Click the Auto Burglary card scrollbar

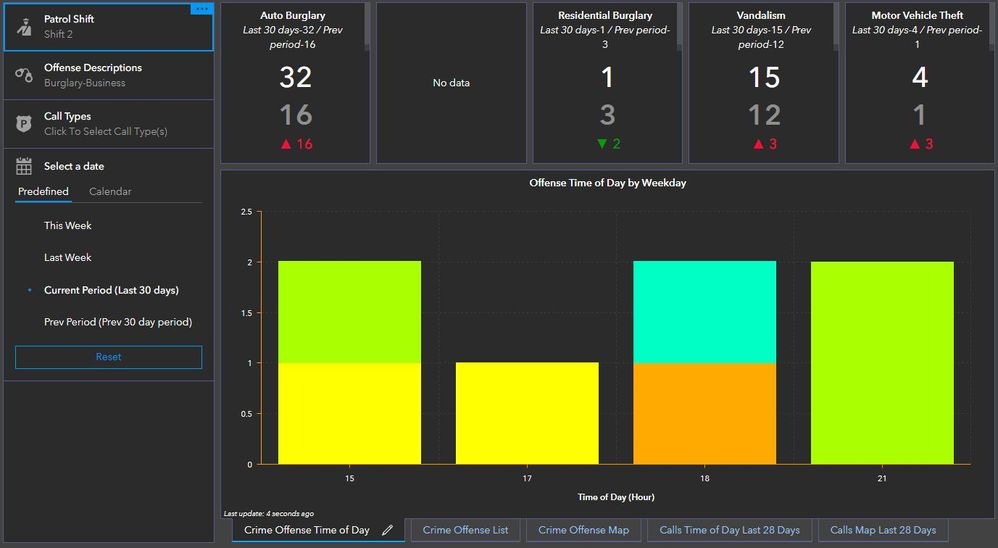click(x=367, y=25)
